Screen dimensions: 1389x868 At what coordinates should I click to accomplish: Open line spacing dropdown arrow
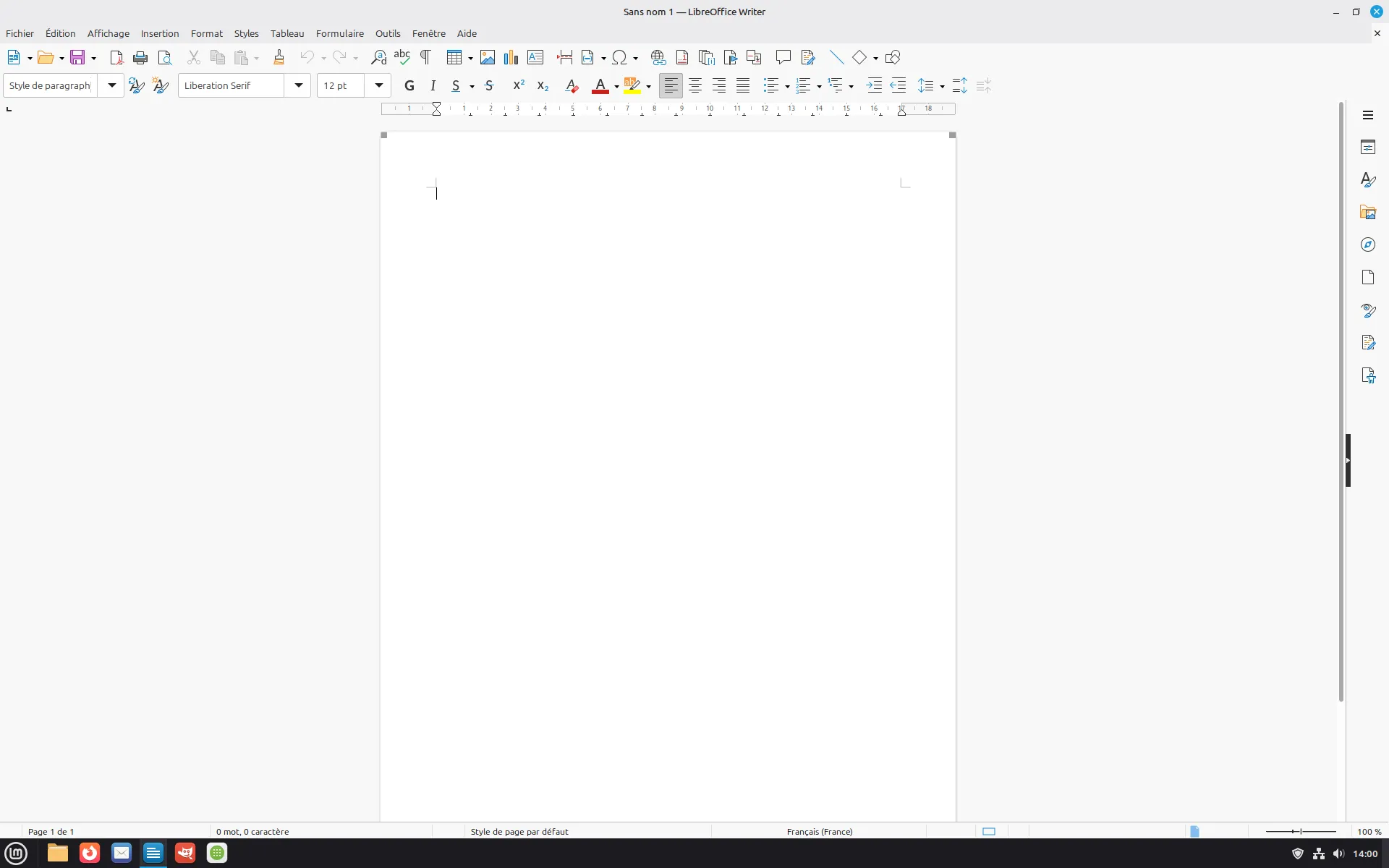tap(942, 86)
